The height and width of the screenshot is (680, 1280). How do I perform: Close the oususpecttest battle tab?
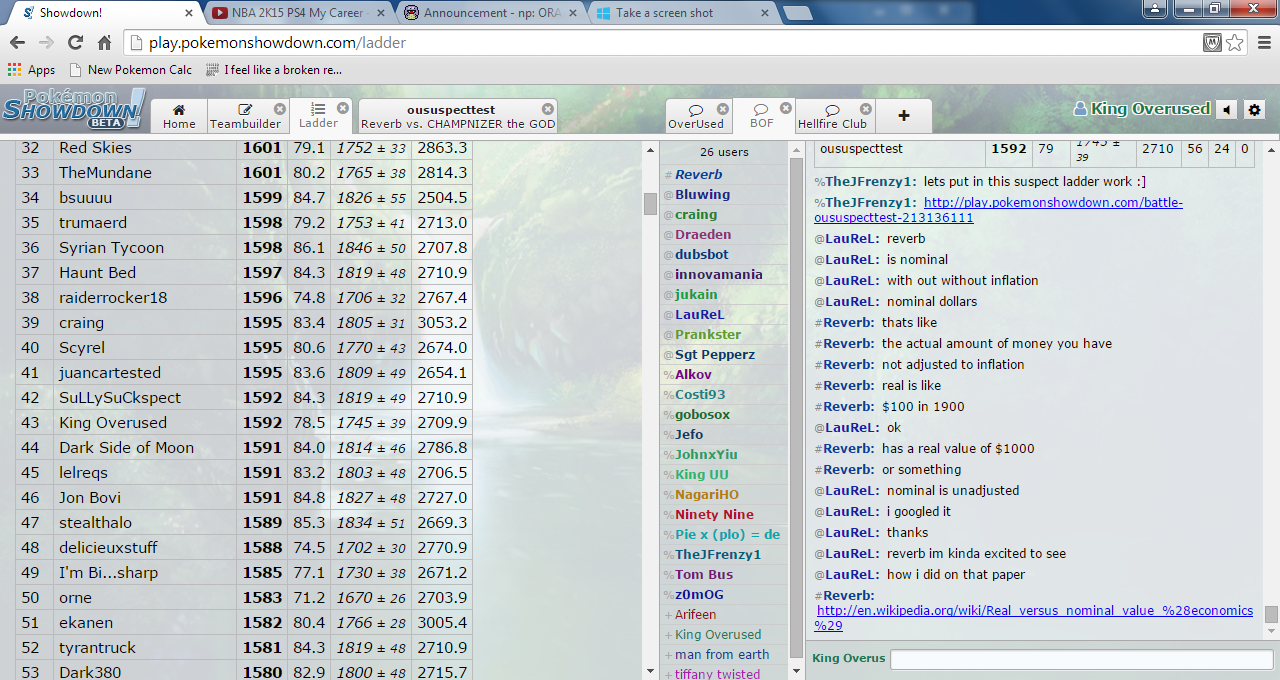point(548,109)
